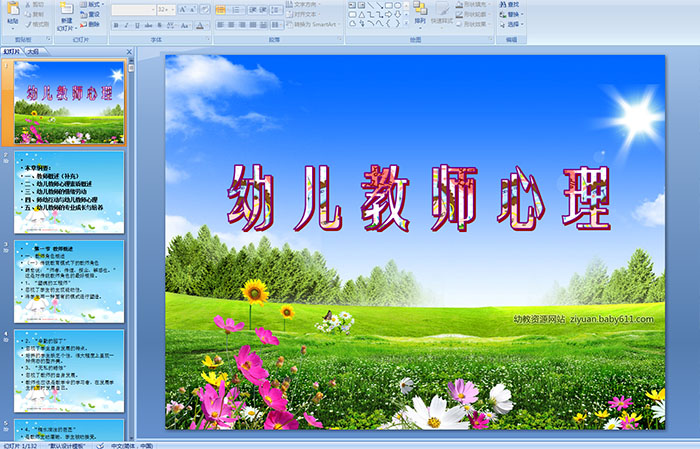Image resolution: width=700 pixels, height=449 pixels.
Task: Click the Increase Indent icon
Action: tap(263, 10)
